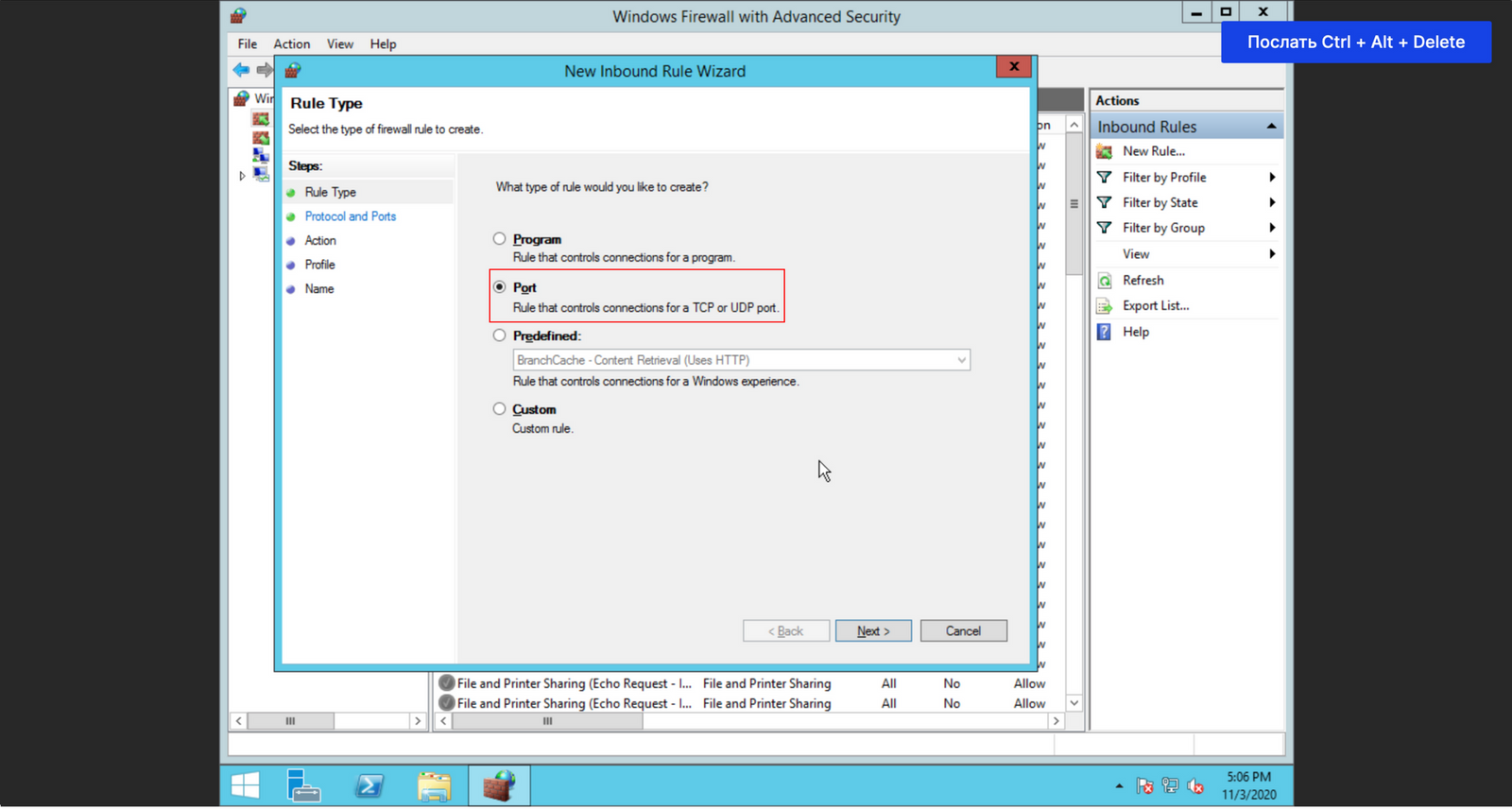
Task: Open Server Manager from taskbar
Action: point(303,785)
